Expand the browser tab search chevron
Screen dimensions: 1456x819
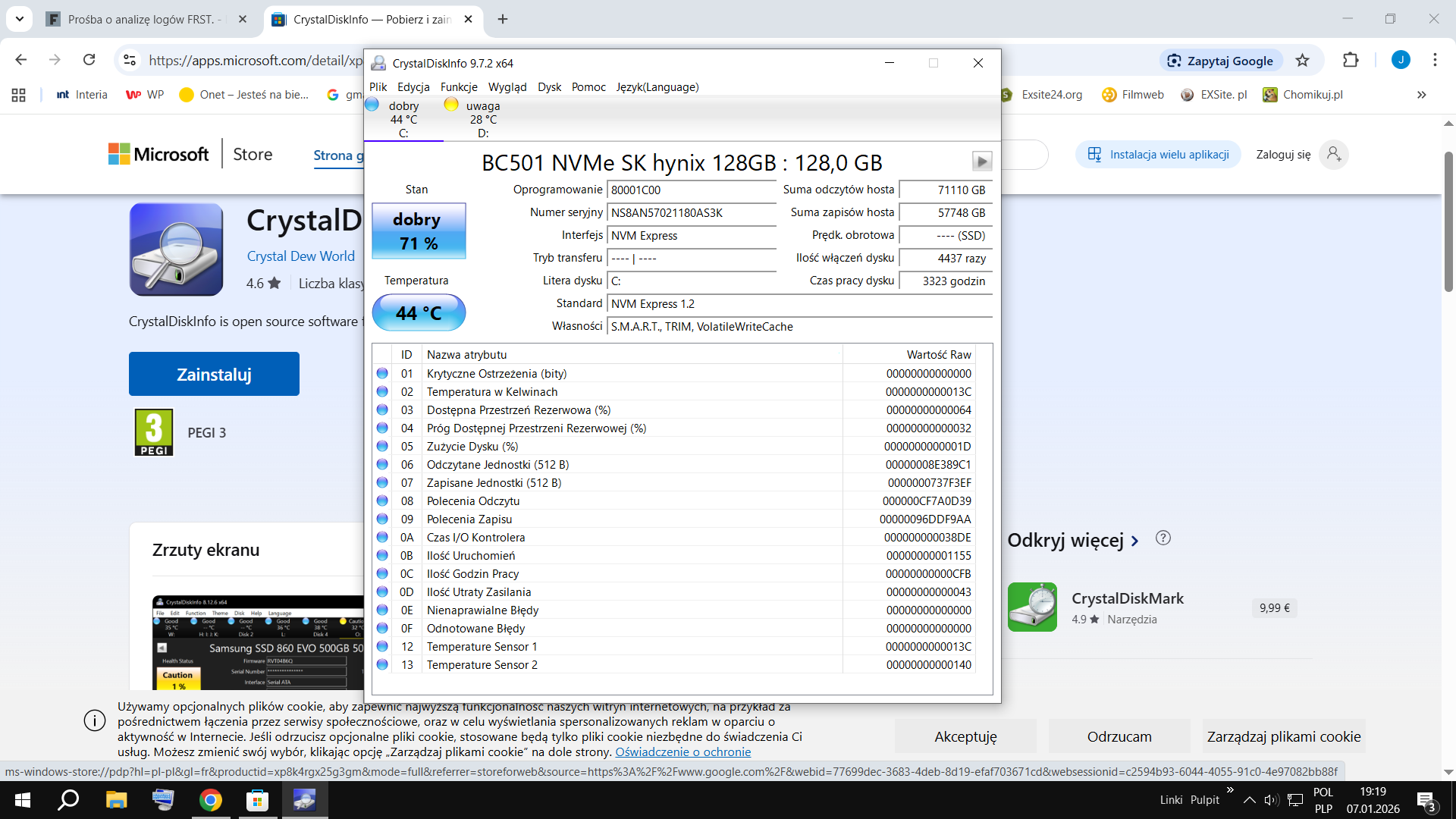coord(19,19)
